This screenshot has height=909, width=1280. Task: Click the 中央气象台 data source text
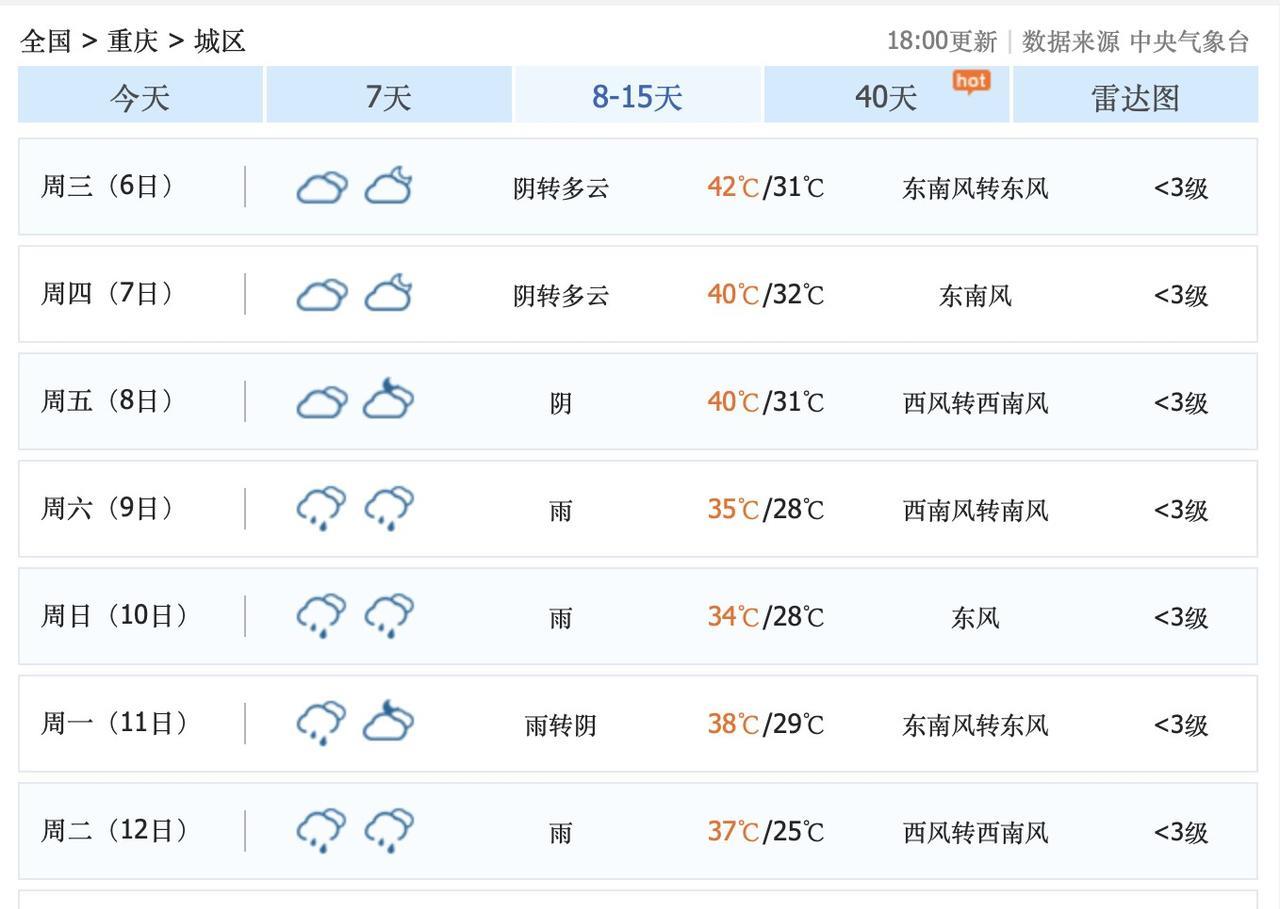[x=1190, y=41]
